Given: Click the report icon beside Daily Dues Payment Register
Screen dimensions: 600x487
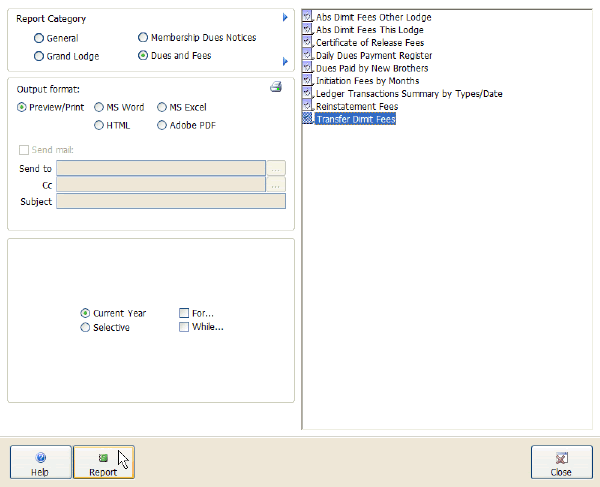Looking at the screenshot, I should pos(308,56).
